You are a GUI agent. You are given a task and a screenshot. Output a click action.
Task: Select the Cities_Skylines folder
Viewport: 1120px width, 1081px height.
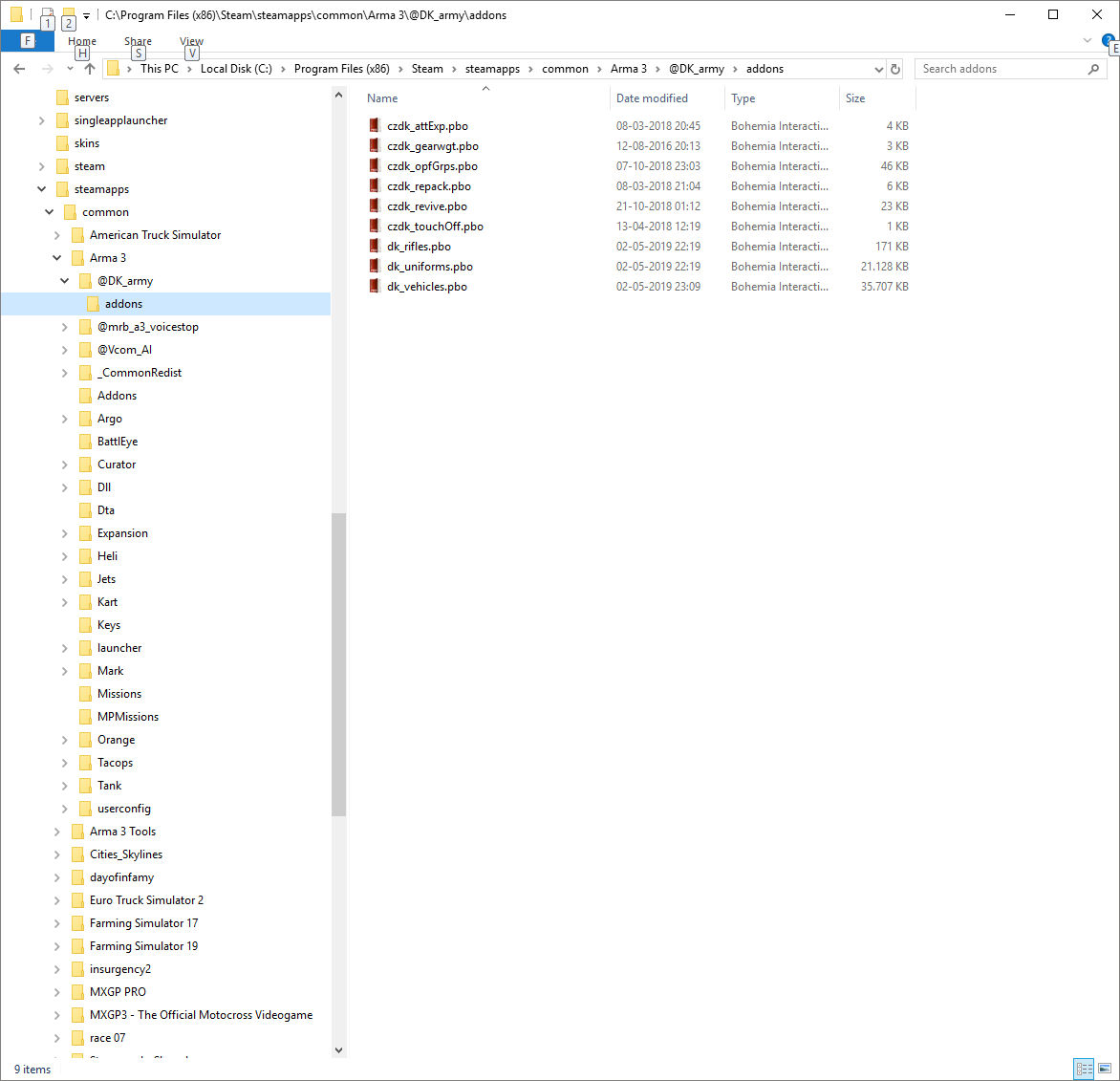(x=126, y=854)
